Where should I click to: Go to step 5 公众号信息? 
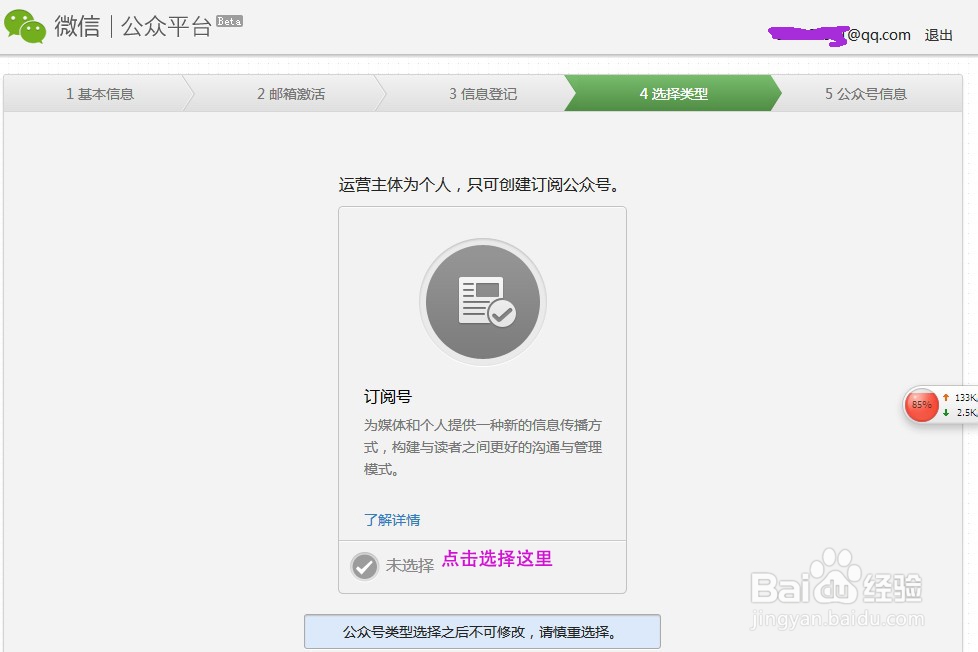866,94
